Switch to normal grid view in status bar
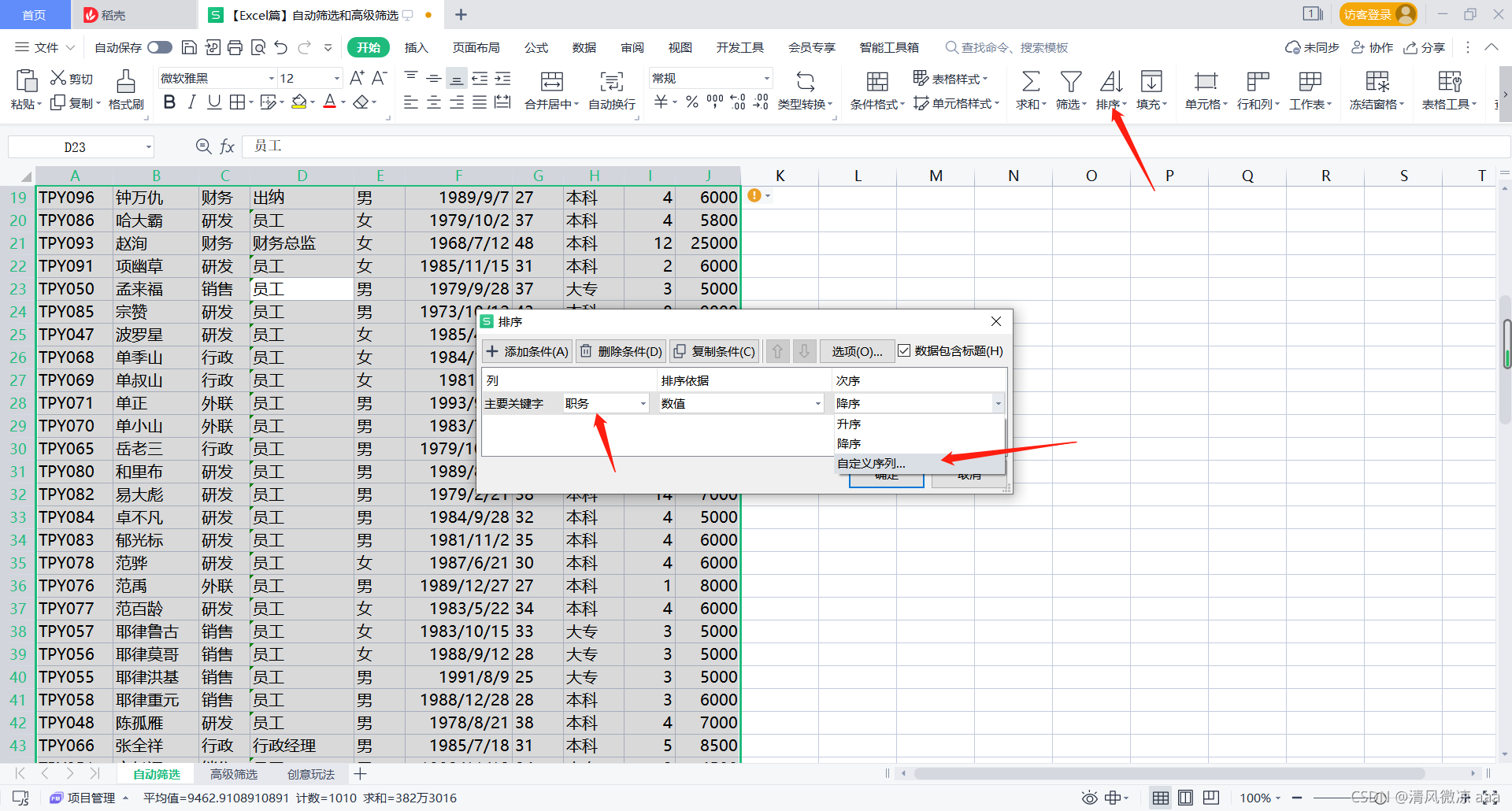This screenshot has height=811, width=1512. pos(1160,798)
